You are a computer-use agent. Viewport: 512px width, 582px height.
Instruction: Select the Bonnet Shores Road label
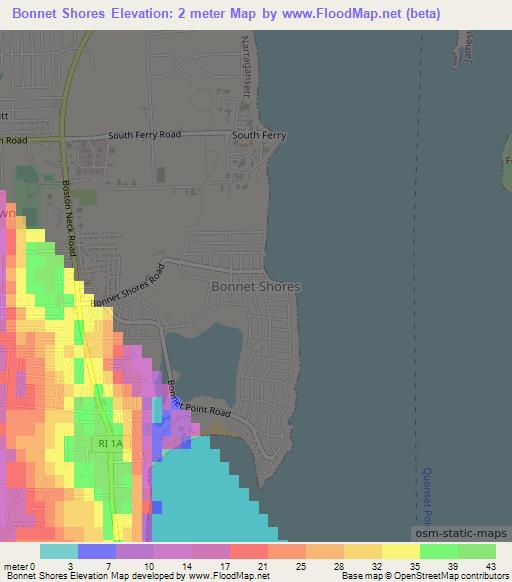pyautogui.click(x=128, y=285)
